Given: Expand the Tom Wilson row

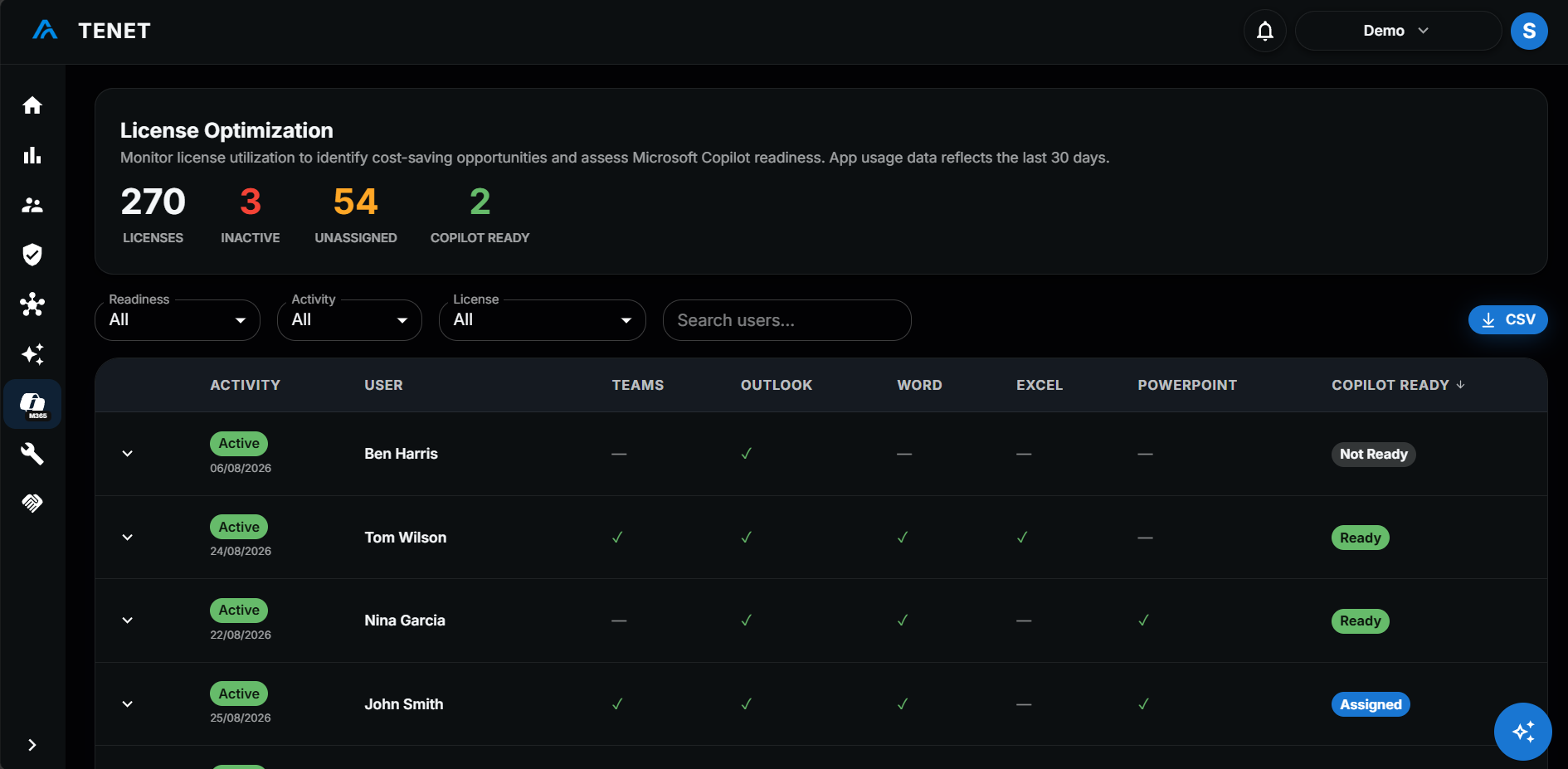Looking at the screenshot, I should point(128,538).
